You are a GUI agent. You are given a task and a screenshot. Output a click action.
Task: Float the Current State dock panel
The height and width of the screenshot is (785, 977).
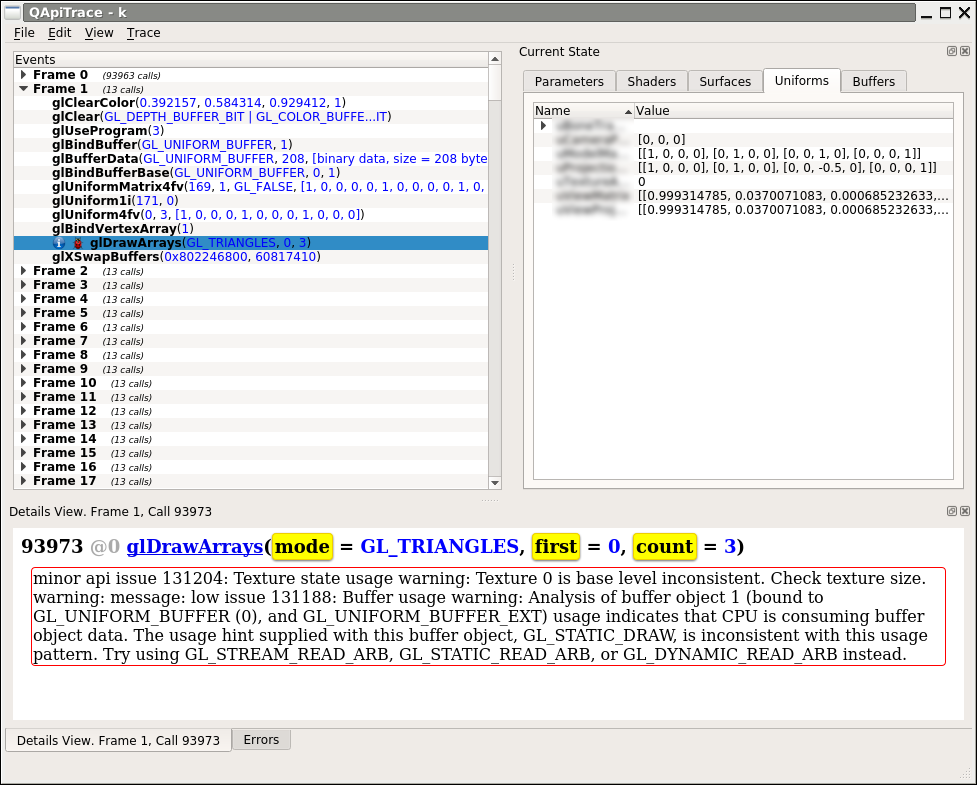point(951,52)
